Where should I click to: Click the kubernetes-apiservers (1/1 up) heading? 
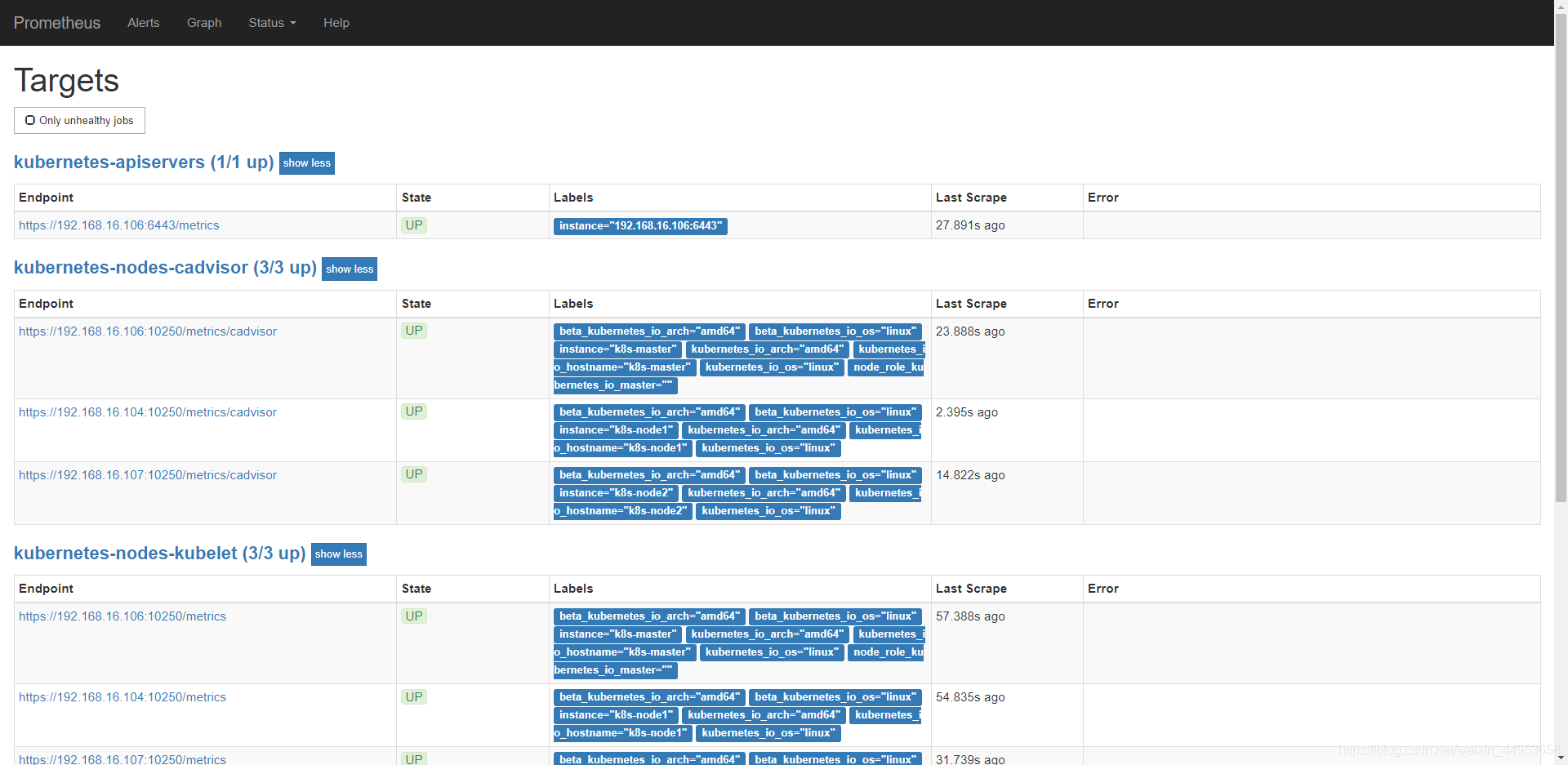144,162
